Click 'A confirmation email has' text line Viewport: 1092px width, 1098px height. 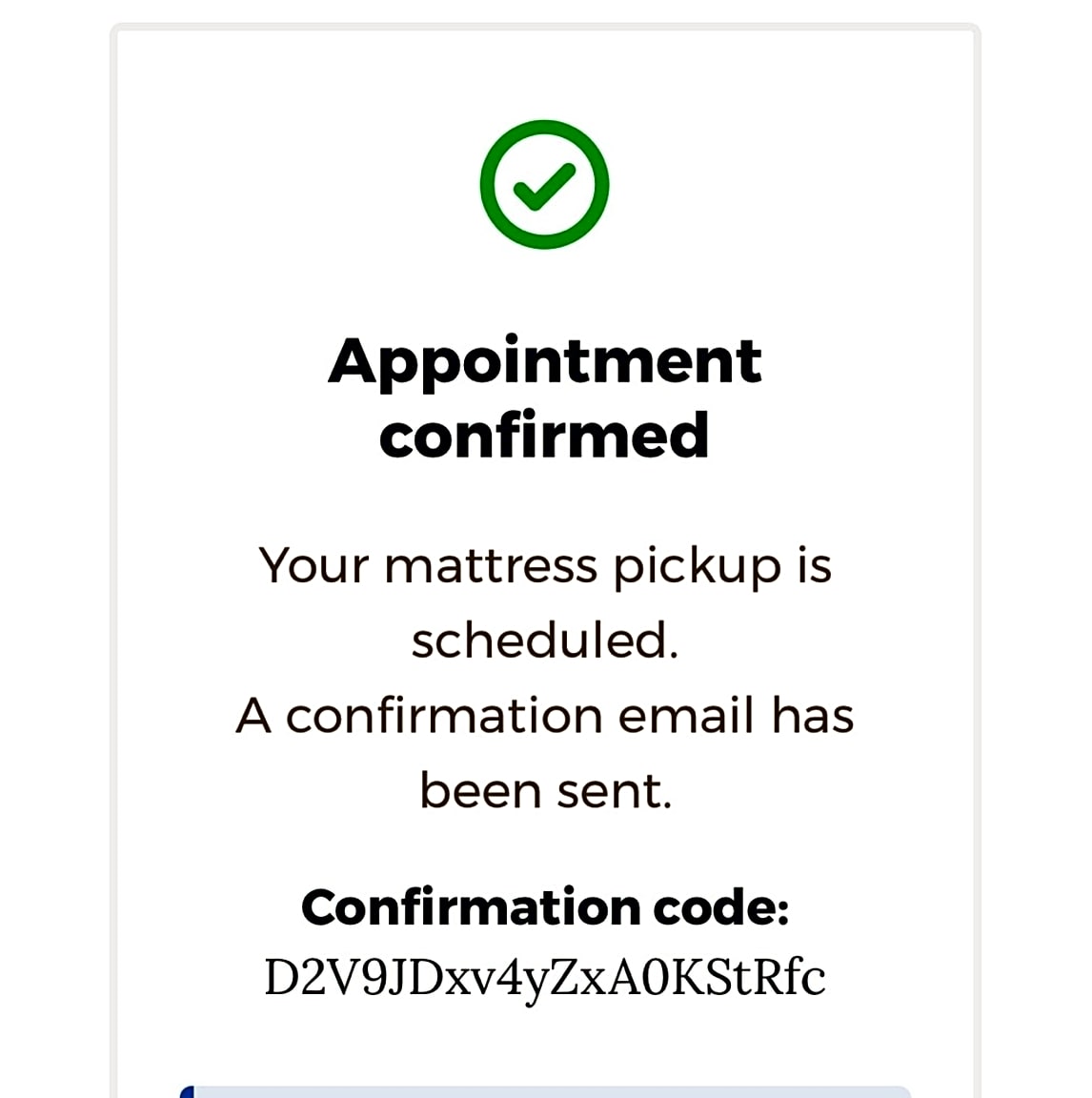[545, 716]
